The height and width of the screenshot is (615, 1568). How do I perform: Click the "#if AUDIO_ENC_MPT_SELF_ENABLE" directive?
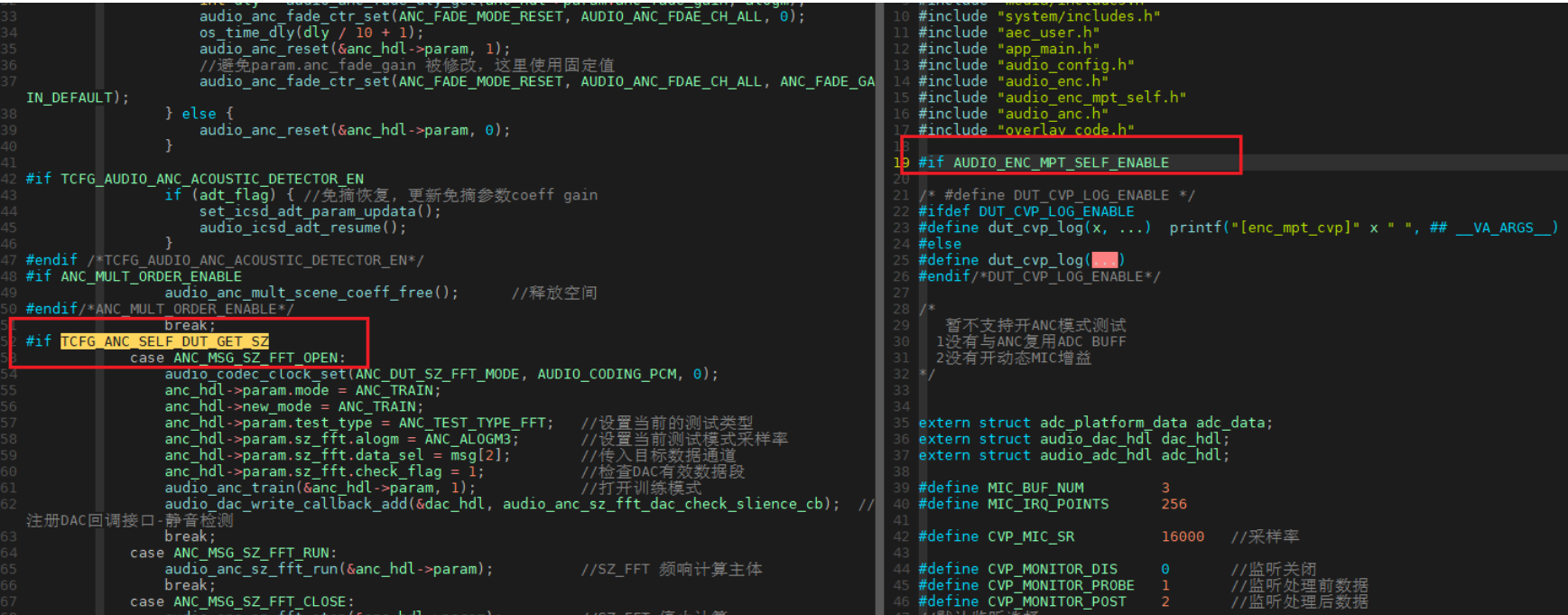1044,163
